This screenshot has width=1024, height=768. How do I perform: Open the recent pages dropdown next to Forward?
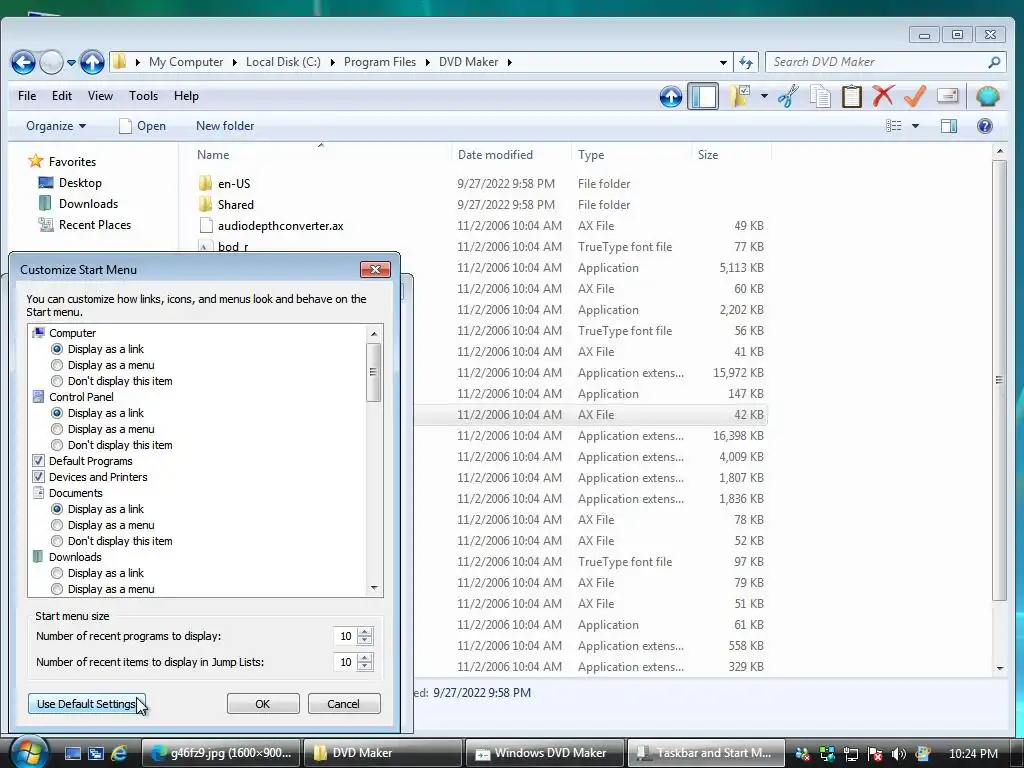[x=71, y=63]
